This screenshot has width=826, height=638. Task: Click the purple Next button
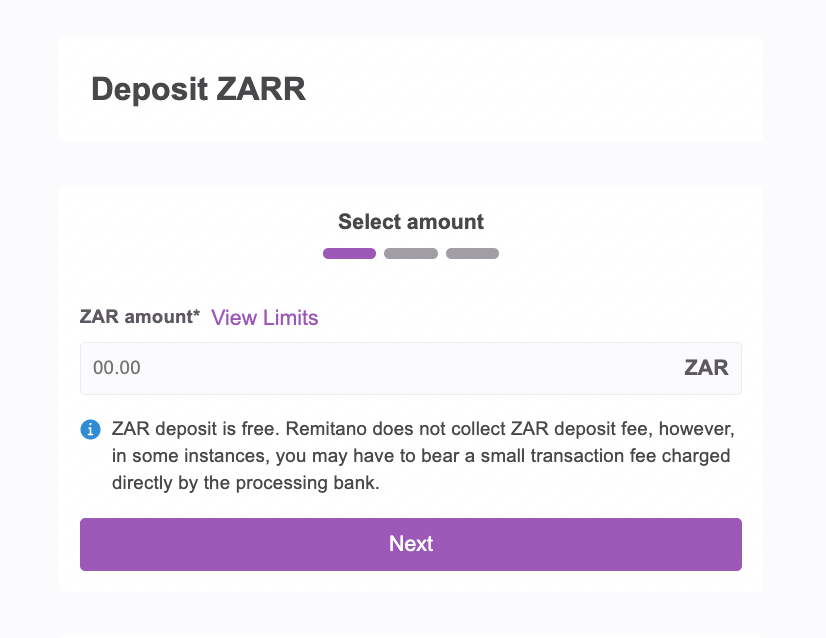[x=411, y=544]
